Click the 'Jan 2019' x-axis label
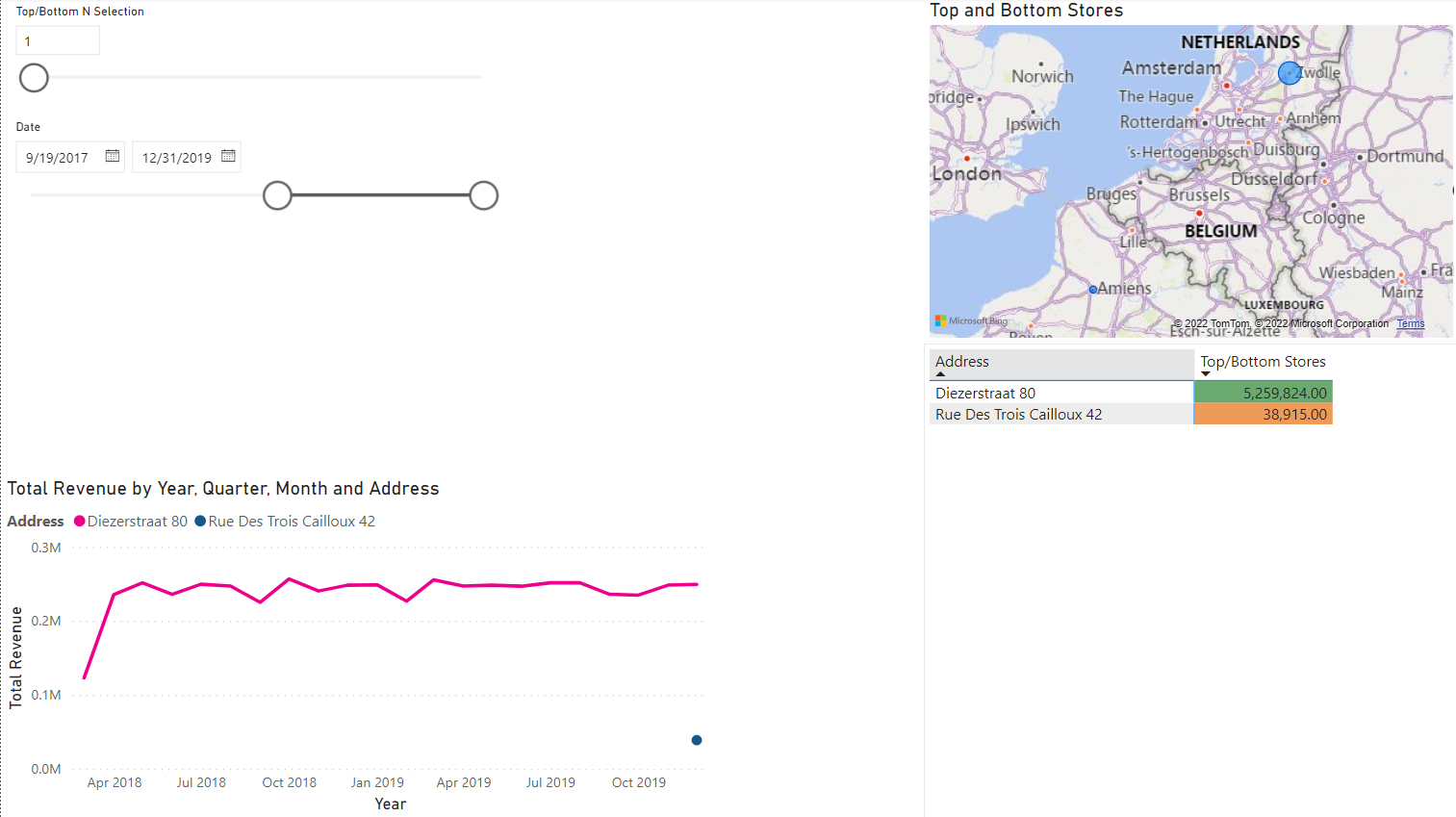This screenshot has width=1456, height=817. (x=377, y=782)
